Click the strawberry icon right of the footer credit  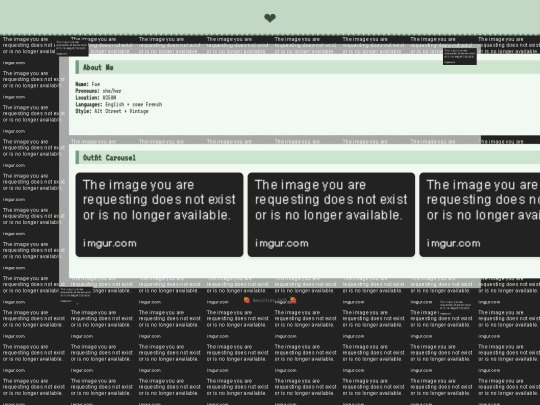(293, 300)
